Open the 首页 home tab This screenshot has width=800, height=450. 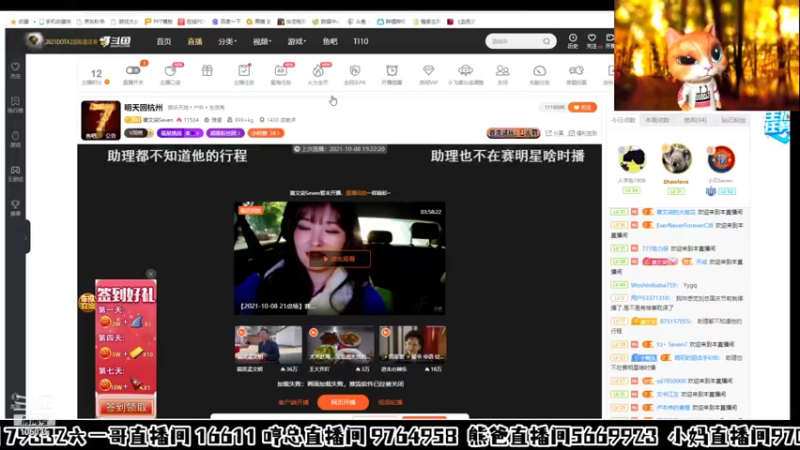point(164,41)
